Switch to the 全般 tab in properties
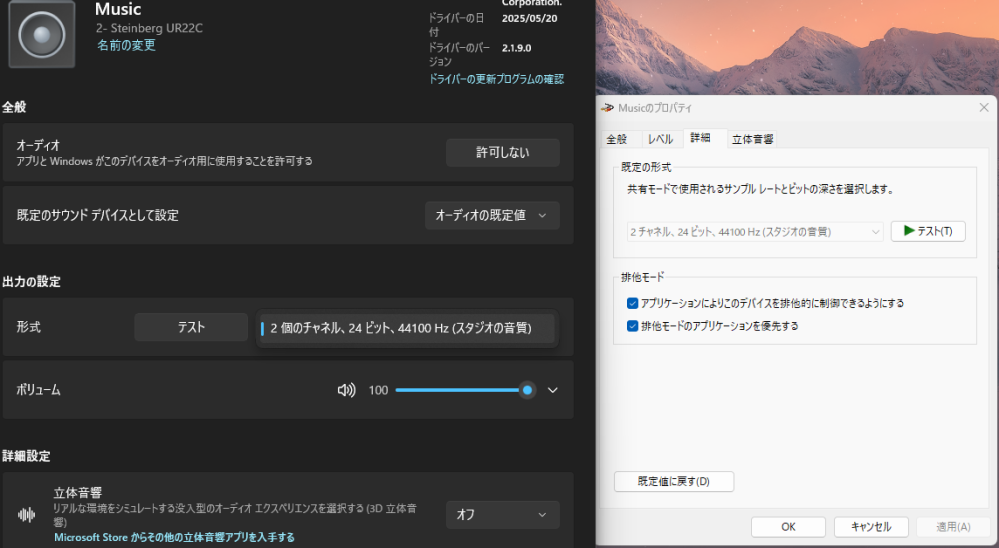 617,139
